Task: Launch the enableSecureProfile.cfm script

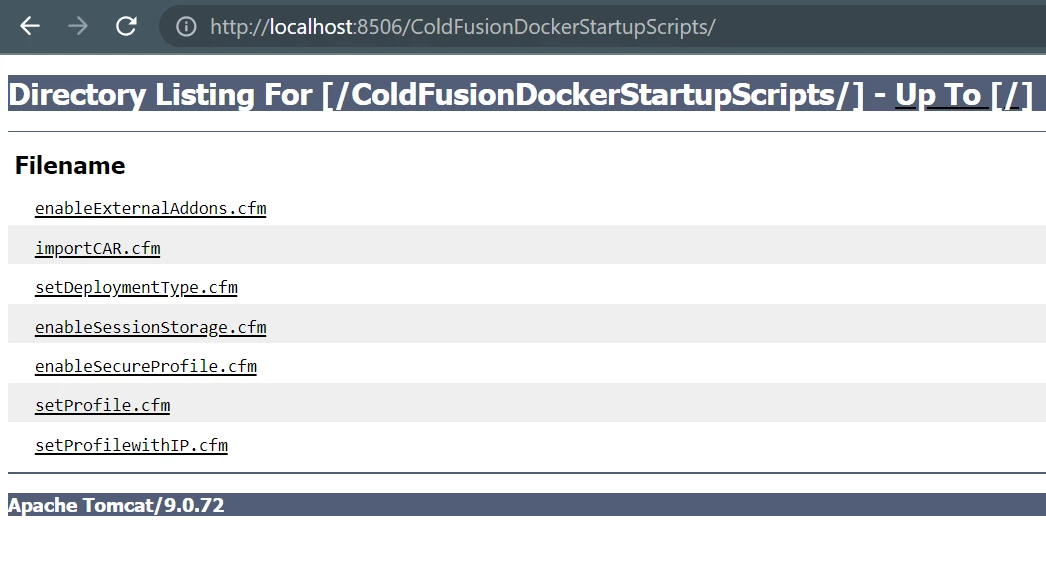Action: point(145,366)
